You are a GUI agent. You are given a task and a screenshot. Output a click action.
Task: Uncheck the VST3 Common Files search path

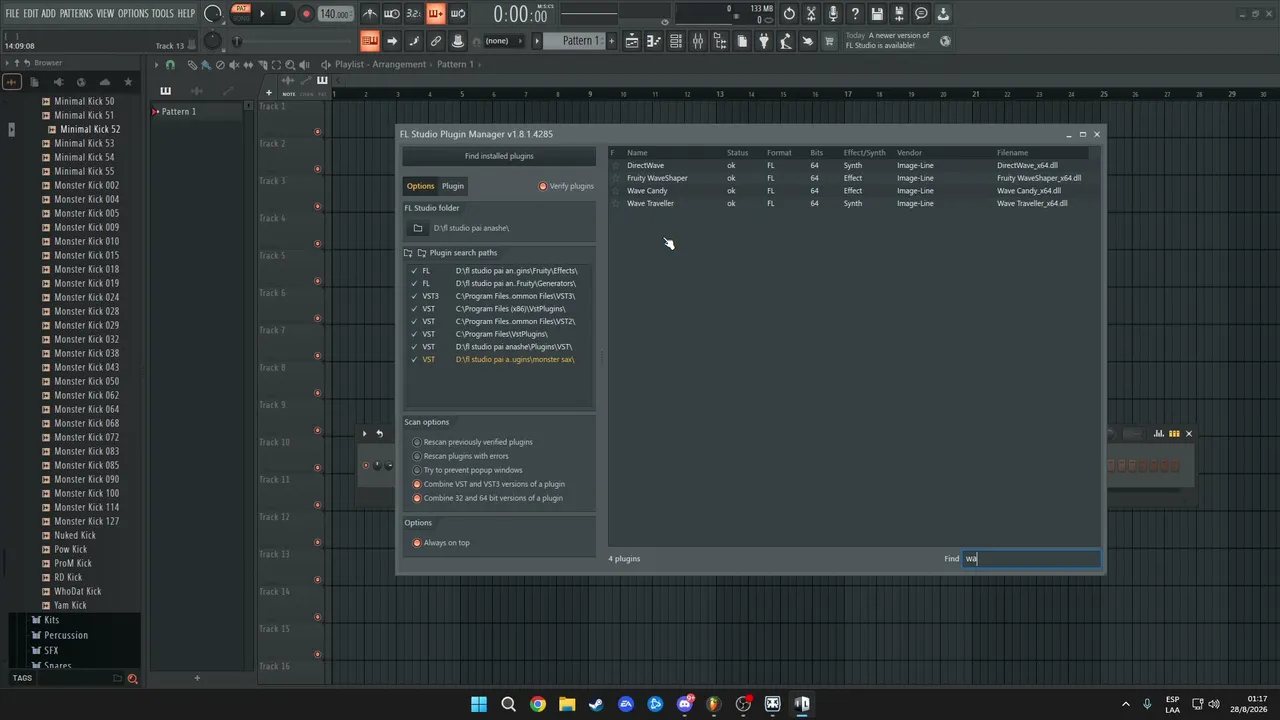pyautogui.click(x=414, y=296)
